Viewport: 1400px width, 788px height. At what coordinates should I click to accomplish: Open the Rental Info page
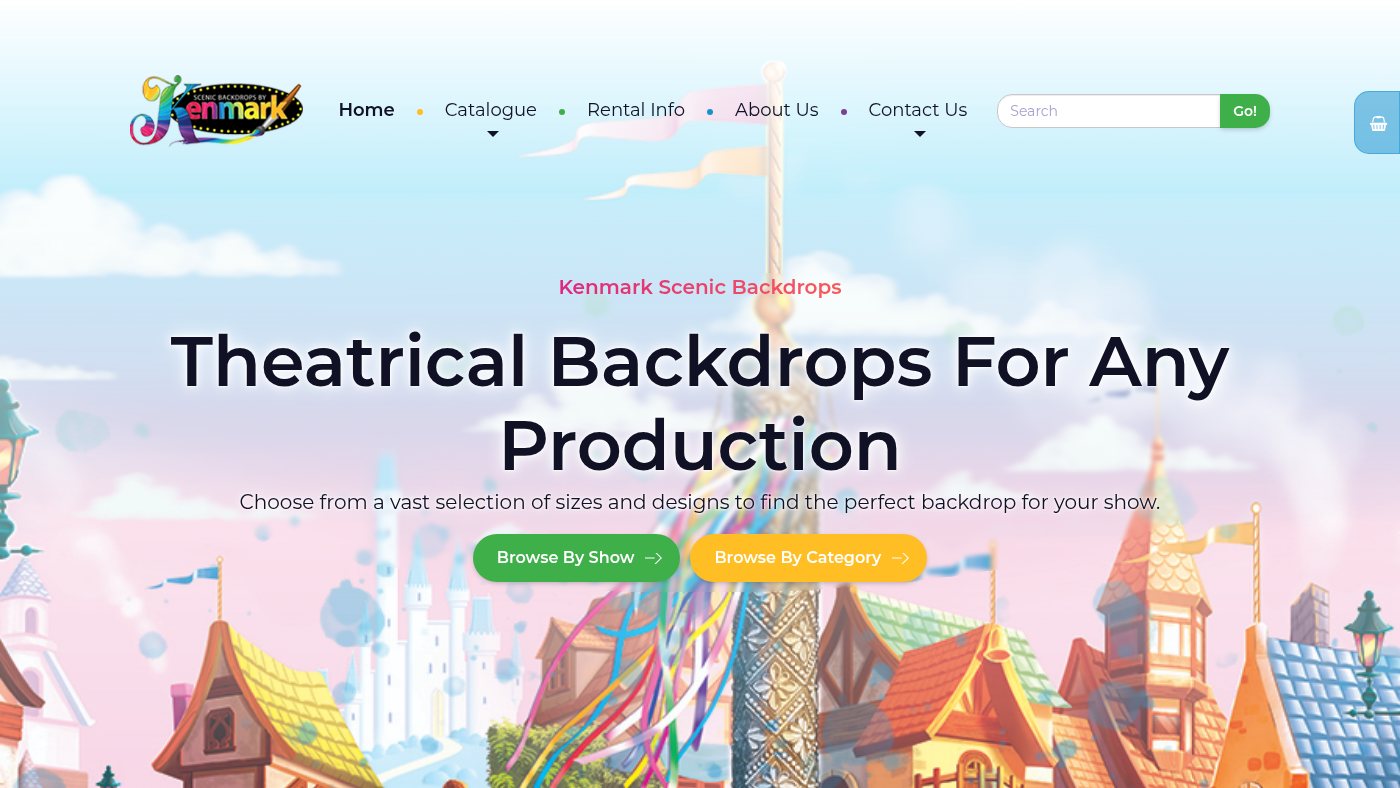(x=636, y=110)
